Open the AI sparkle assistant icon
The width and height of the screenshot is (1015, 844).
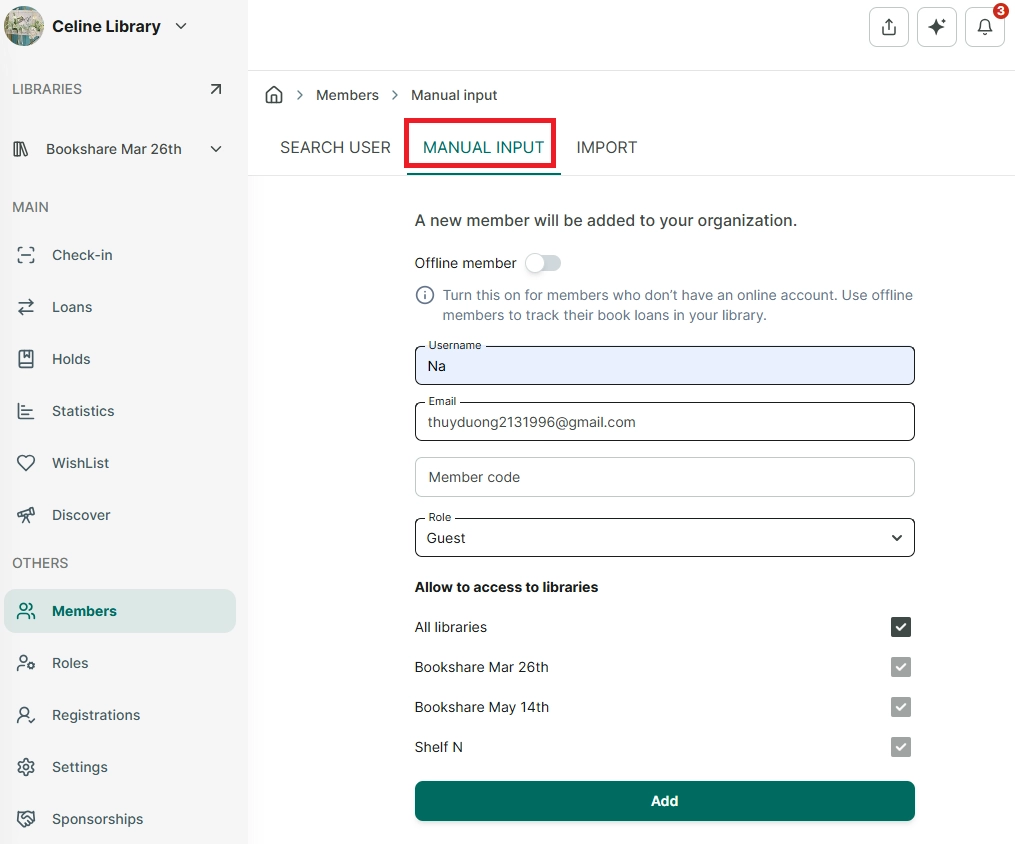click(x=937, y=27)
